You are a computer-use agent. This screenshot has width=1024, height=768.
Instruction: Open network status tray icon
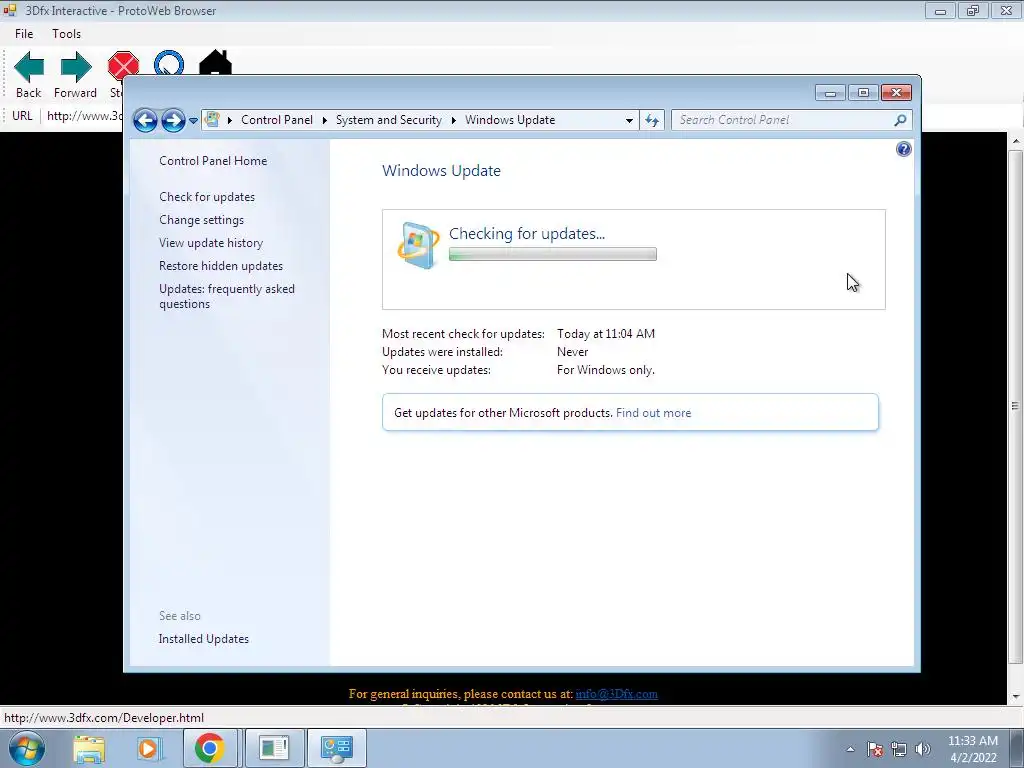[899, 749]
